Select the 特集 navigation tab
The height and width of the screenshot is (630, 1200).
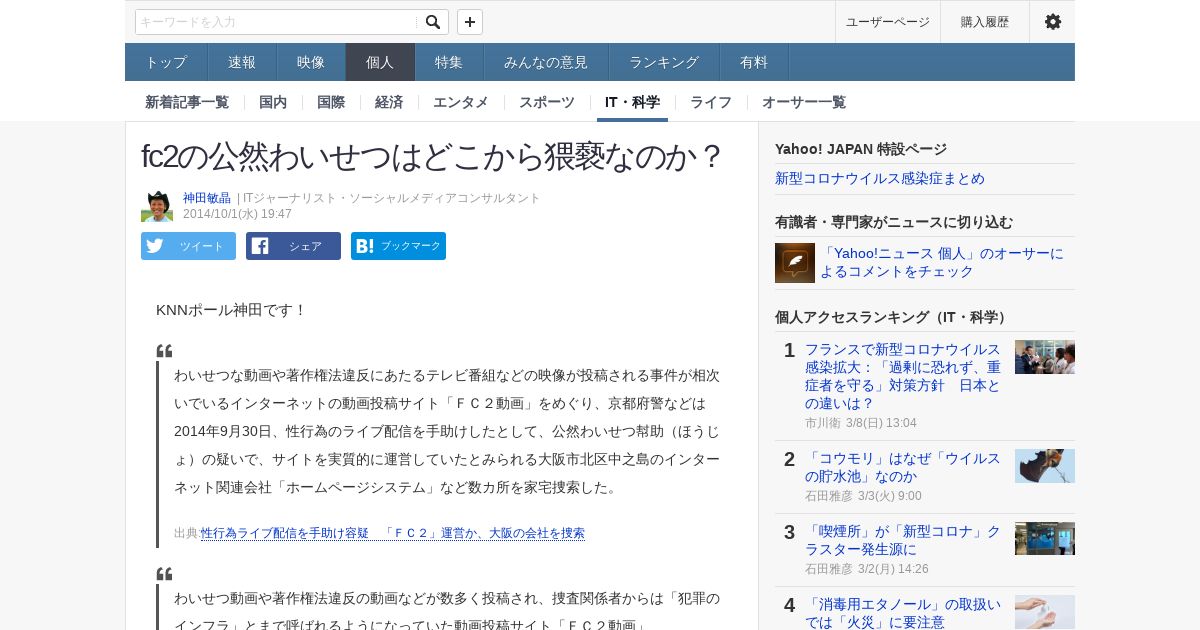pyautogui.click(x=449, y=62)
